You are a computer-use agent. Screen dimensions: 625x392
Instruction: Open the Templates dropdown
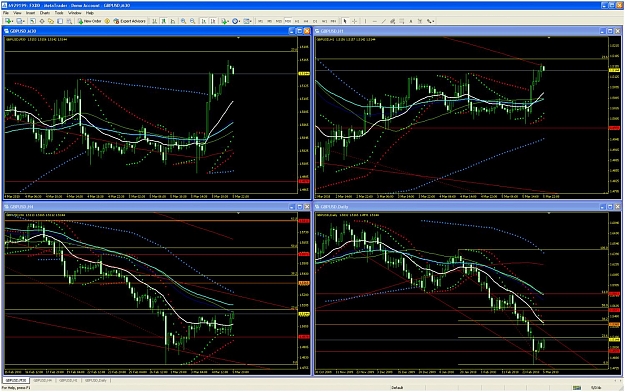[x=248, y=21]
